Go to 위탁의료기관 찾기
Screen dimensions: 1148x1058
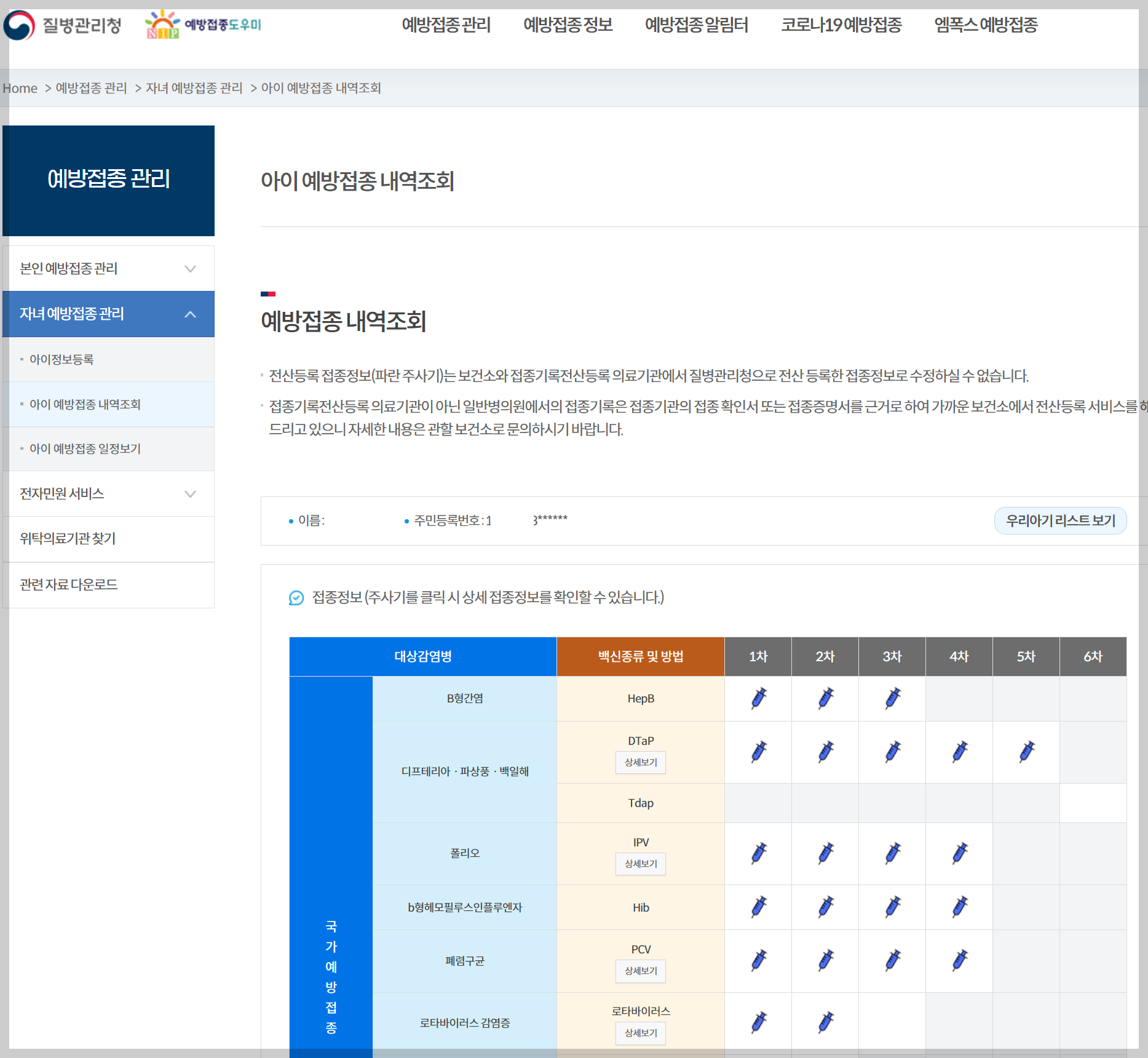(x=109, y=539)
